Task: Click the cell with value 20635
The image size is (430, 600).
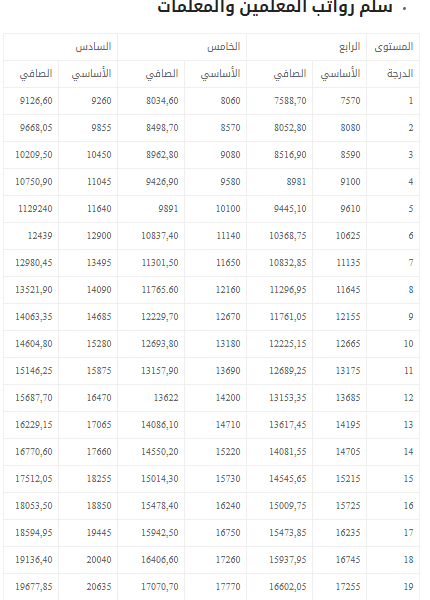Action: [88, 587]
